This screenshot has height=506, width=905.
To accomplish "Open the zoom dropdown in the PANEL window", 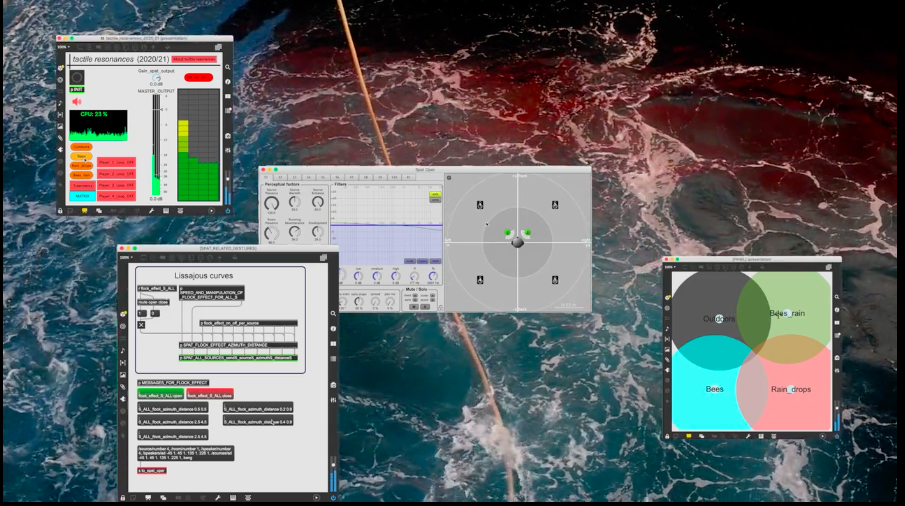I will pyautogui.click(x=670, y=267).
